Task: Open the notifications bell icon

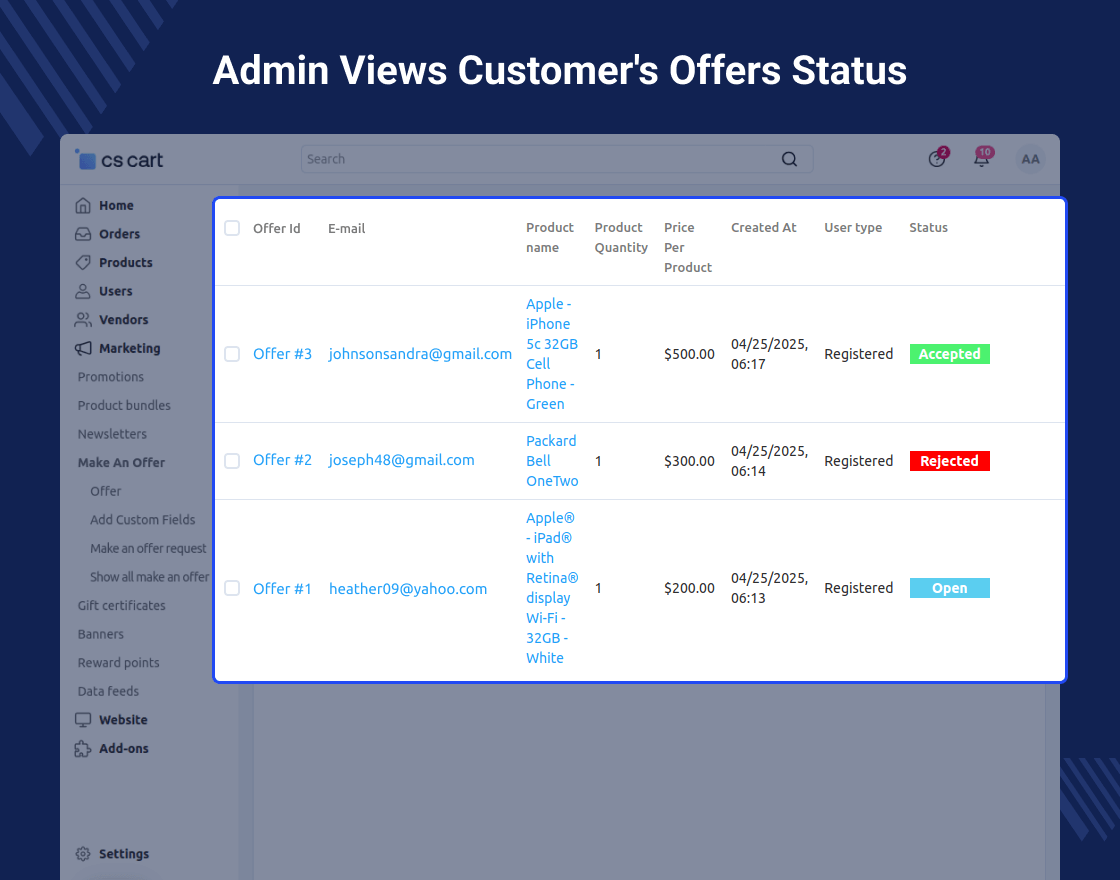Action: point(981,159)
